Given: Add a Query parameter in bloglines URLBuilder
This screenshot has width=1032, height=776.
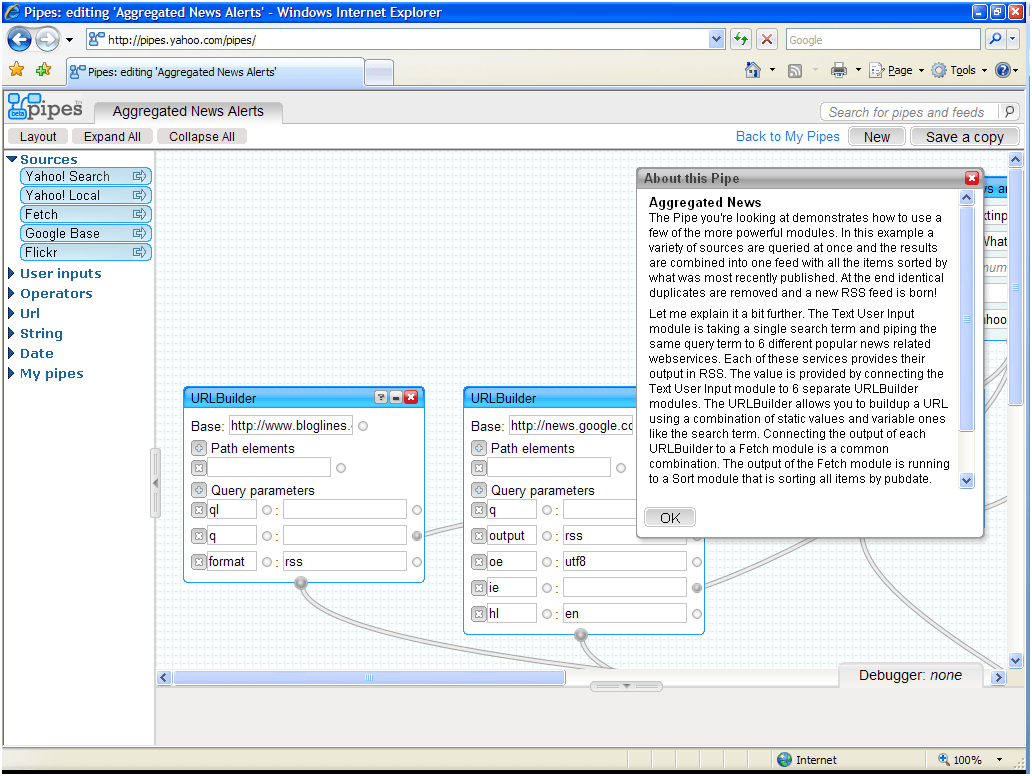Looking at the screenshot, I should click(x=199, y=490).
